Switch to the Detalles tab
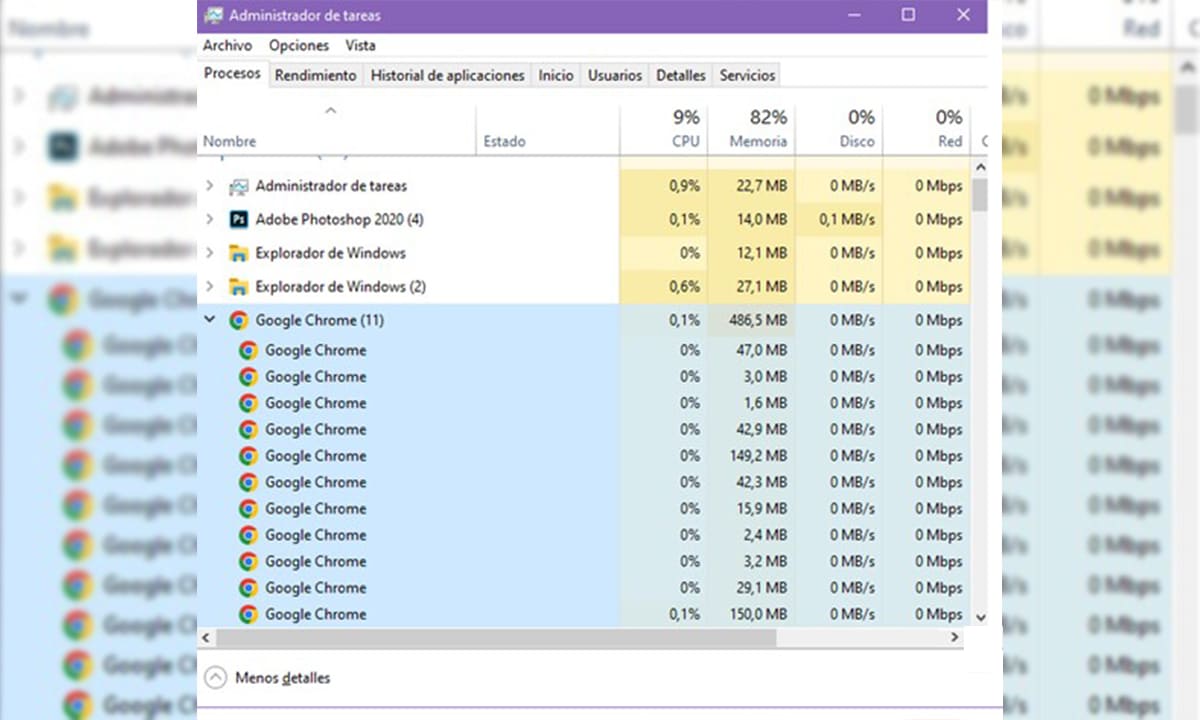Image resolution: width=1200 pixels, height=720 pixels. (680, 75)
